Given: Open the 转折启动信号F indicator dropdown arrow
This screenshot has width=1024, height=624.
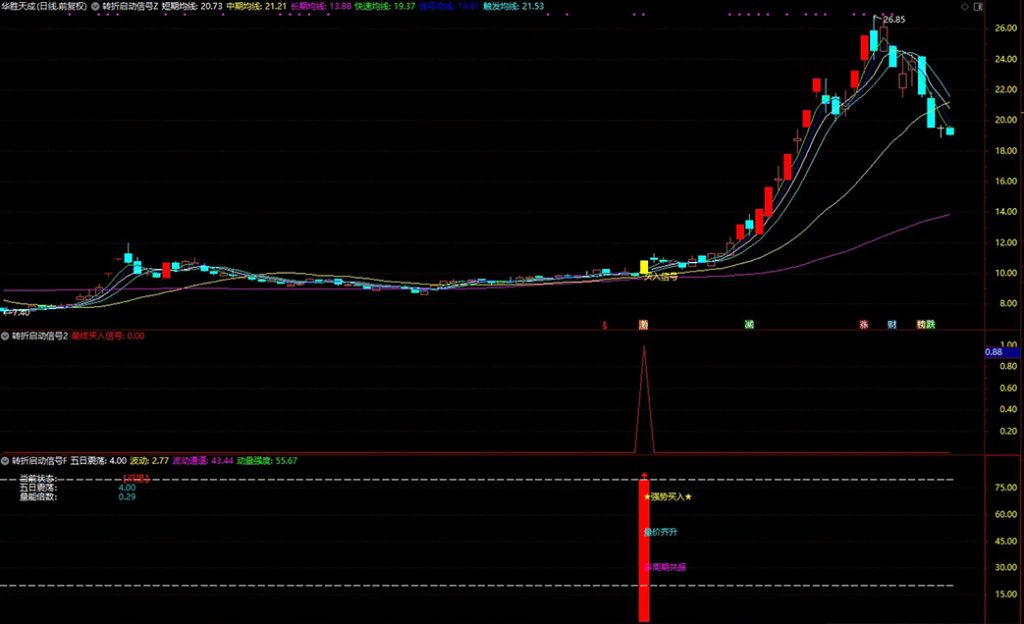Looking at the screenshot, I should tap(5, 461).
